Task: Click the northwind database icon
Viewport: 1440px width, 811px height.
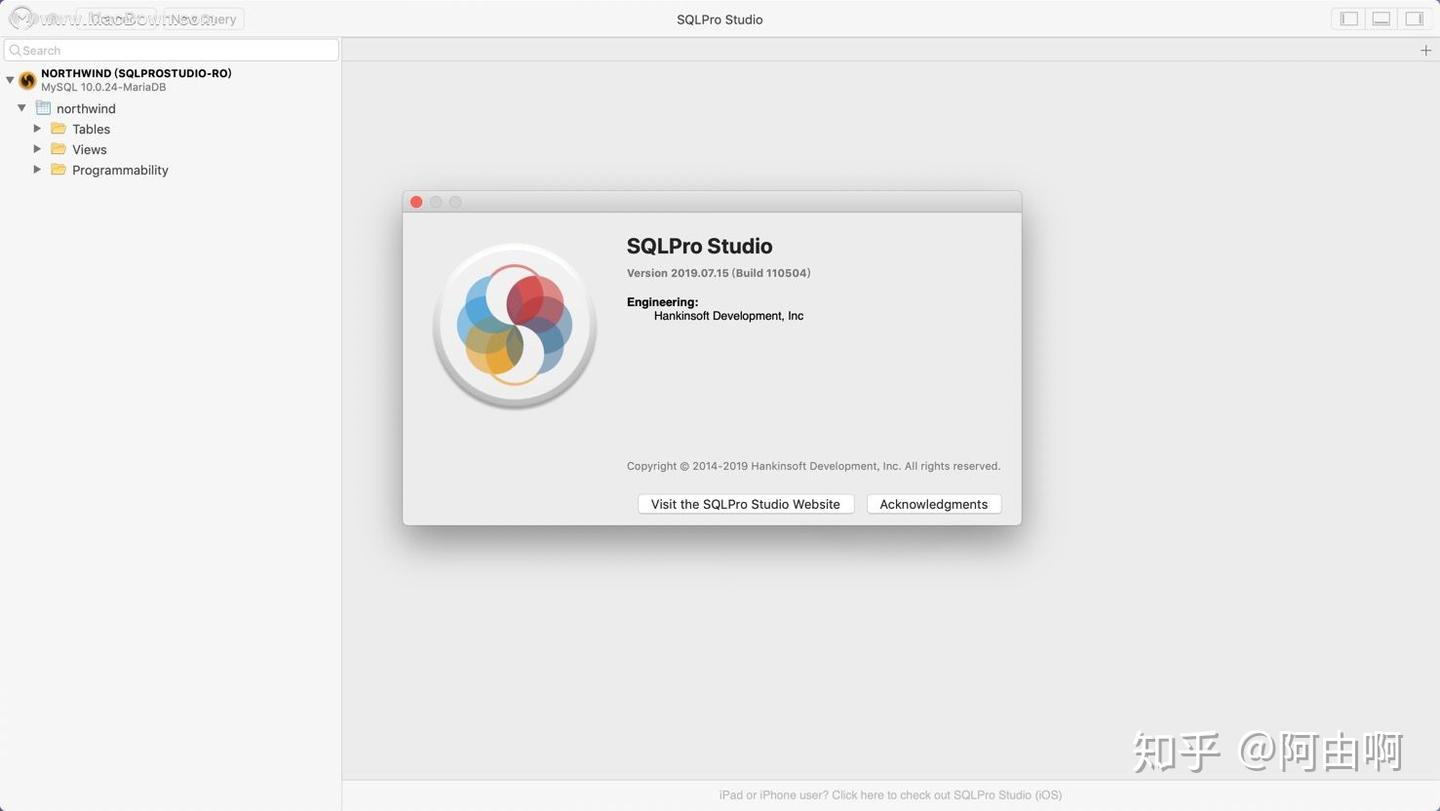Action: click(43, 108)
